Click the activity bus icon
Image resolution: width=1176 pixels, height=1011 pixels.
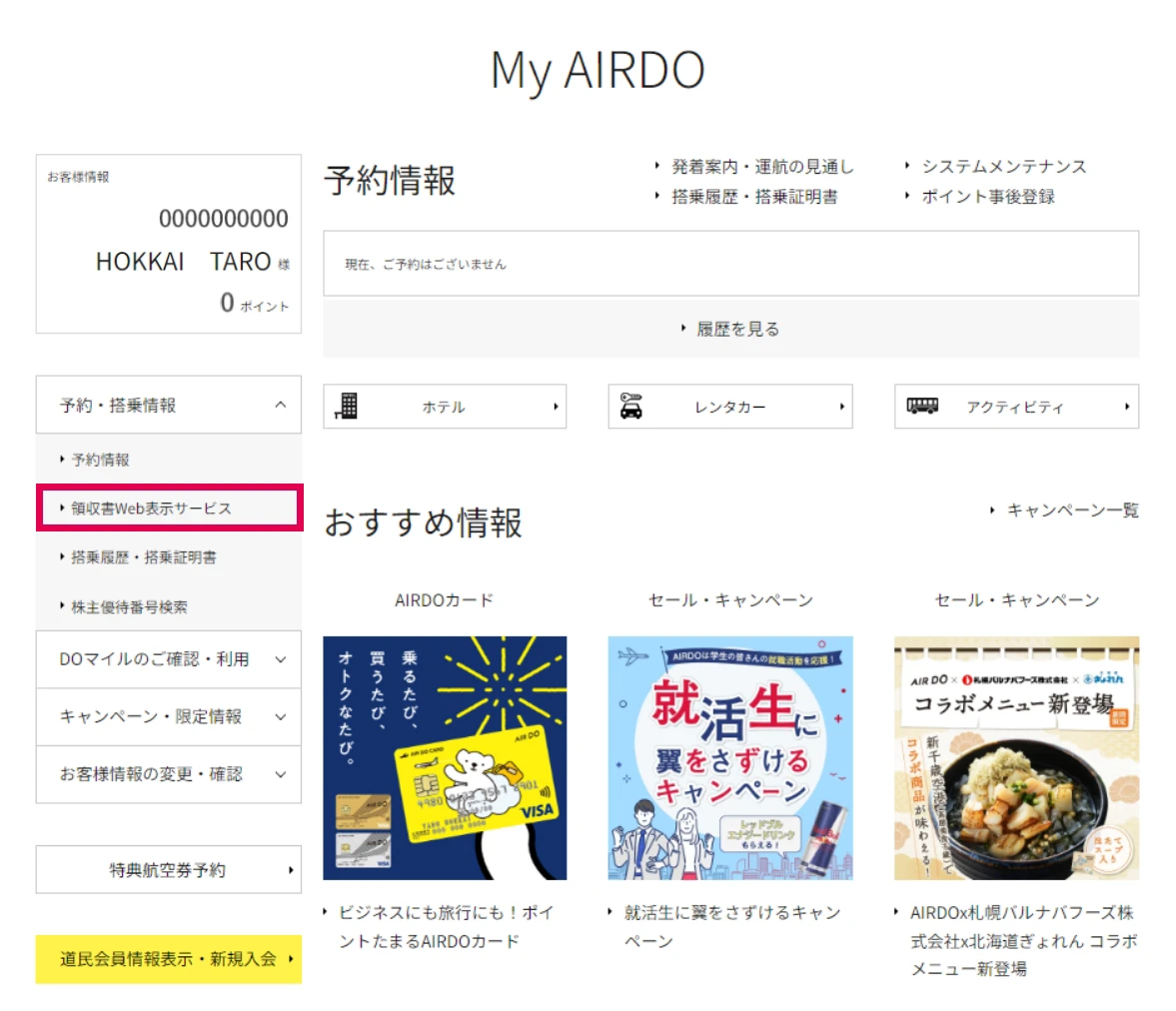point(922,406)
